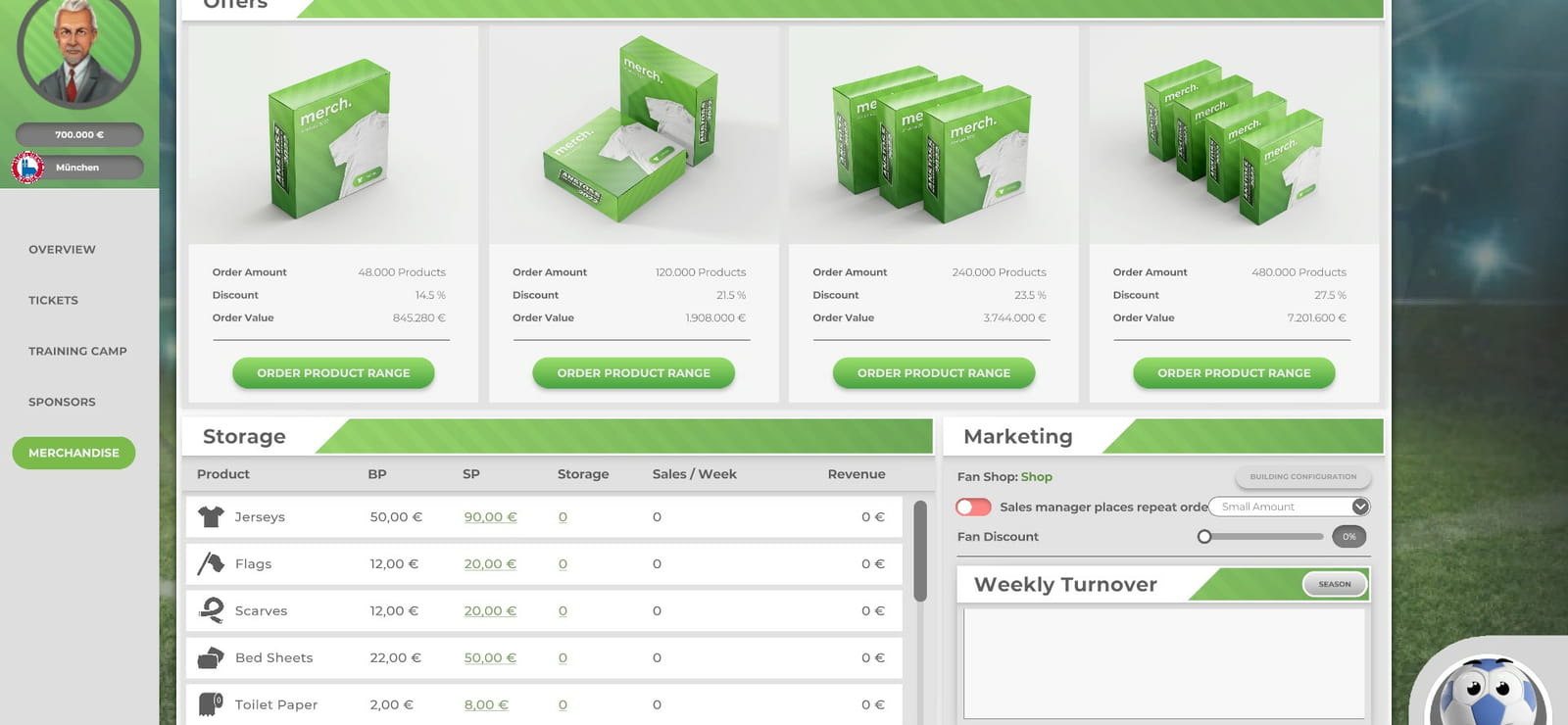The height and width of the screenshot is (725, 1568).
Task: Click the dropdown arrow beside Small Amount
Action: [x=1359, y=507]
